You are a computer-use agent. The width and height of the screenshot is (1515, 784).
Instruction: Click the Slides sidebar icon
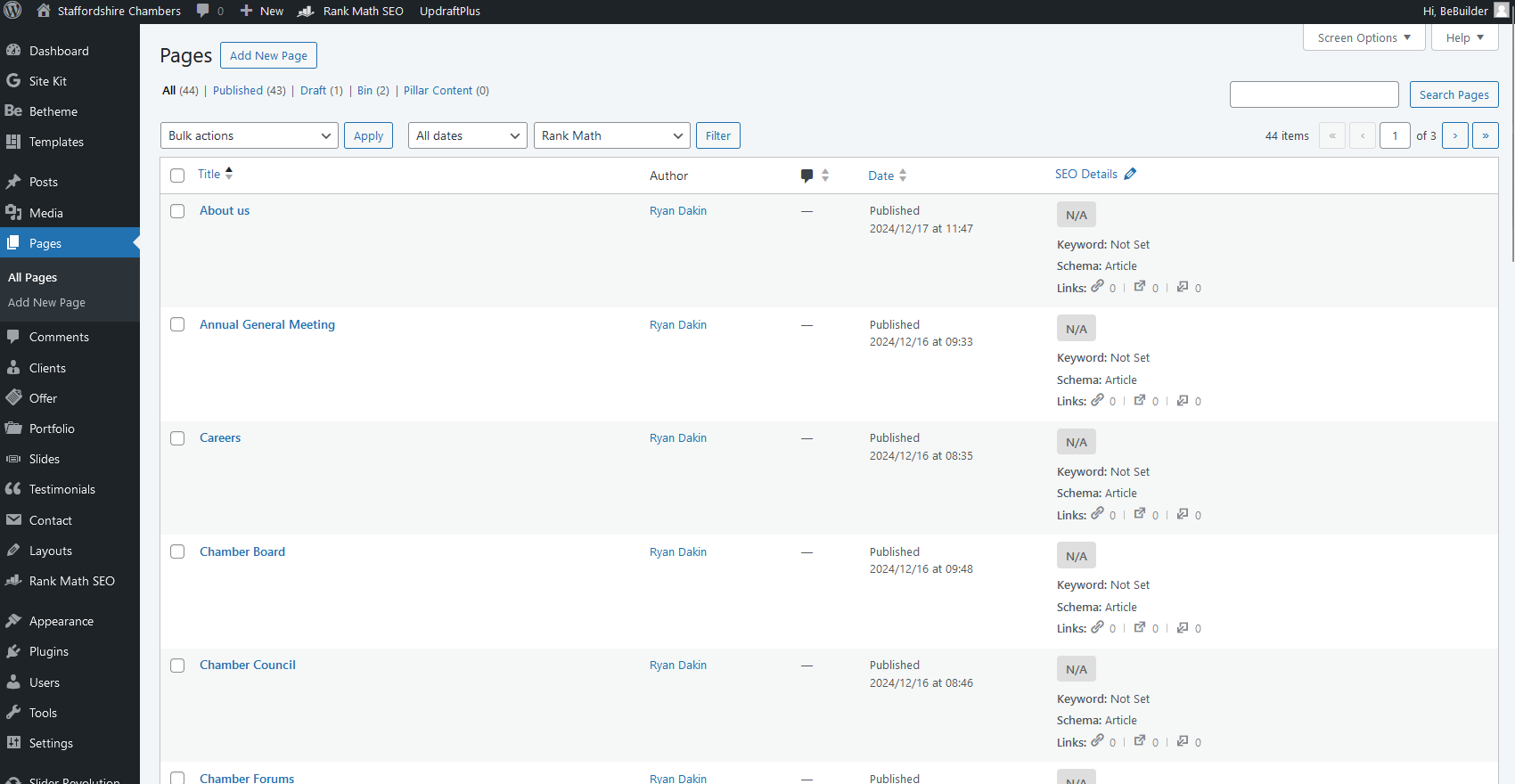[x=13, y=459]
